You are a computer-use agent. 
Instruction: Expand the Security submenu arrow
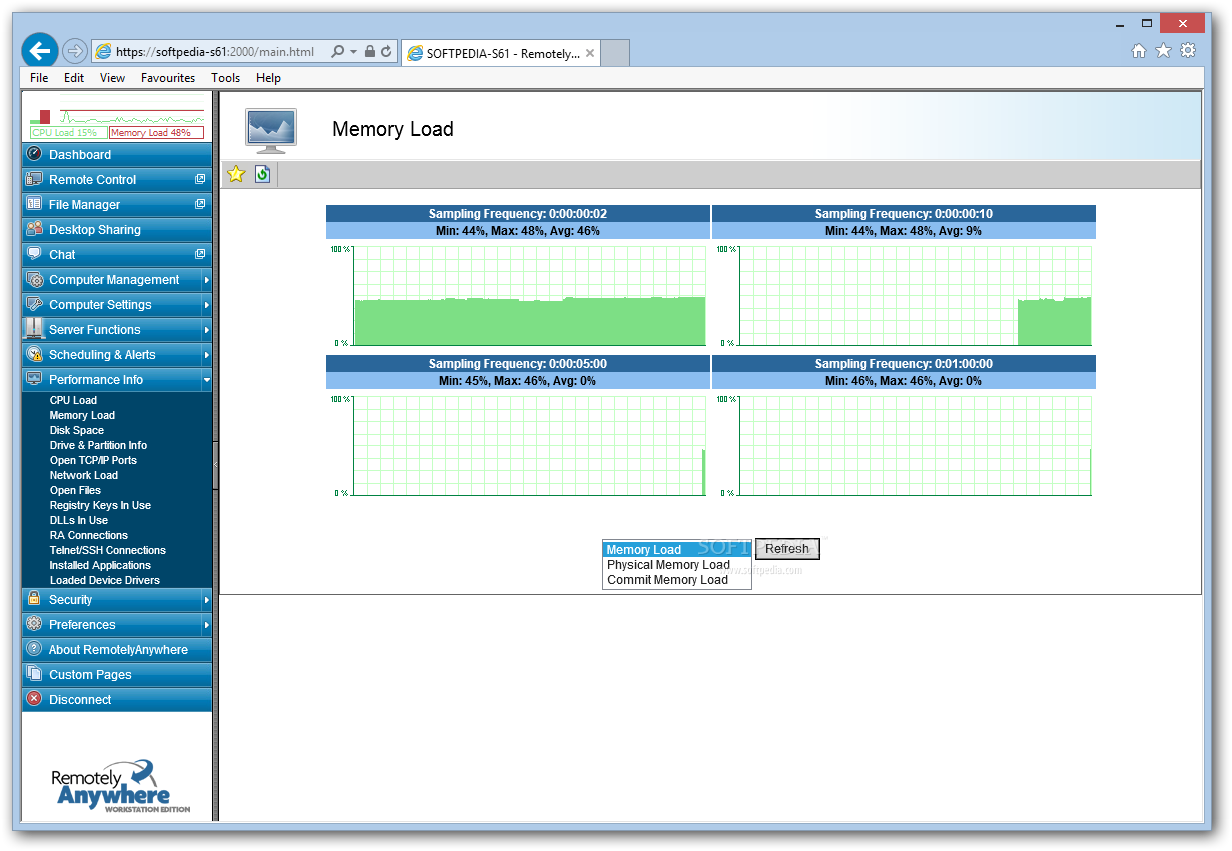pos(206,600)
